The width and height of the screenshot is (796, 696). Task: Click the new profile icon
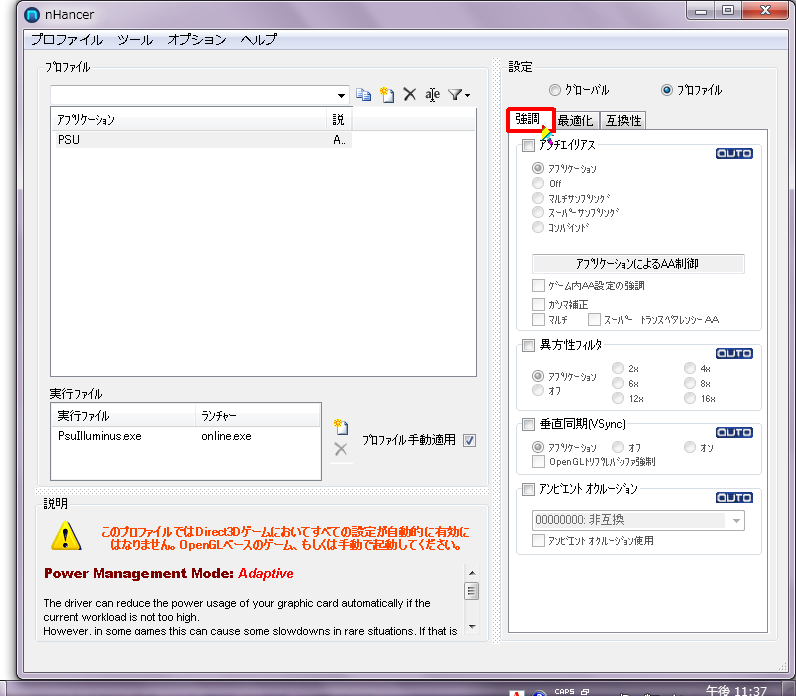click(x=387, y=94)
